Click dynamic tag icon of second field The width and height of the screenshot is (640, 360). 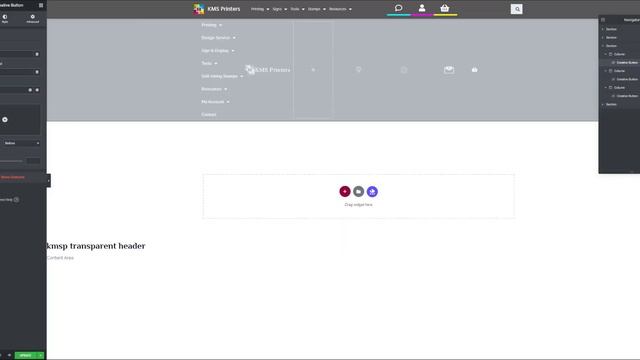pos(37,72)
